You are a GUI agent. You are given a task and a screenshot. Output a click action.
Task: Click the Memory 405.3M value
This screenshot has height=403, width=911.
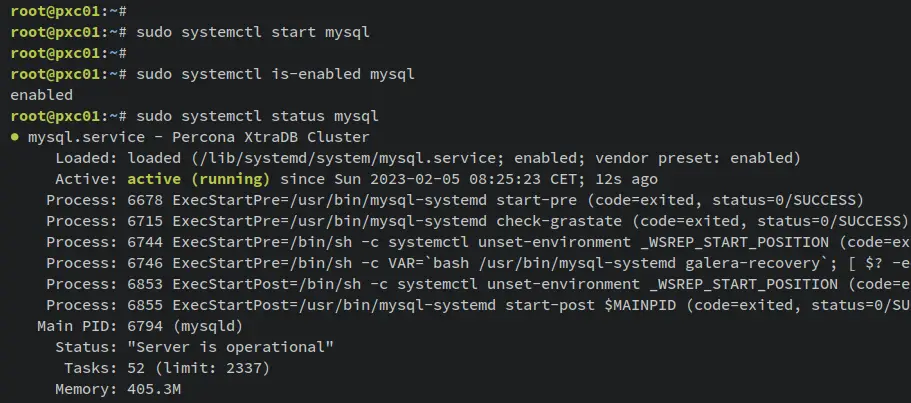(x=154, y=389)
